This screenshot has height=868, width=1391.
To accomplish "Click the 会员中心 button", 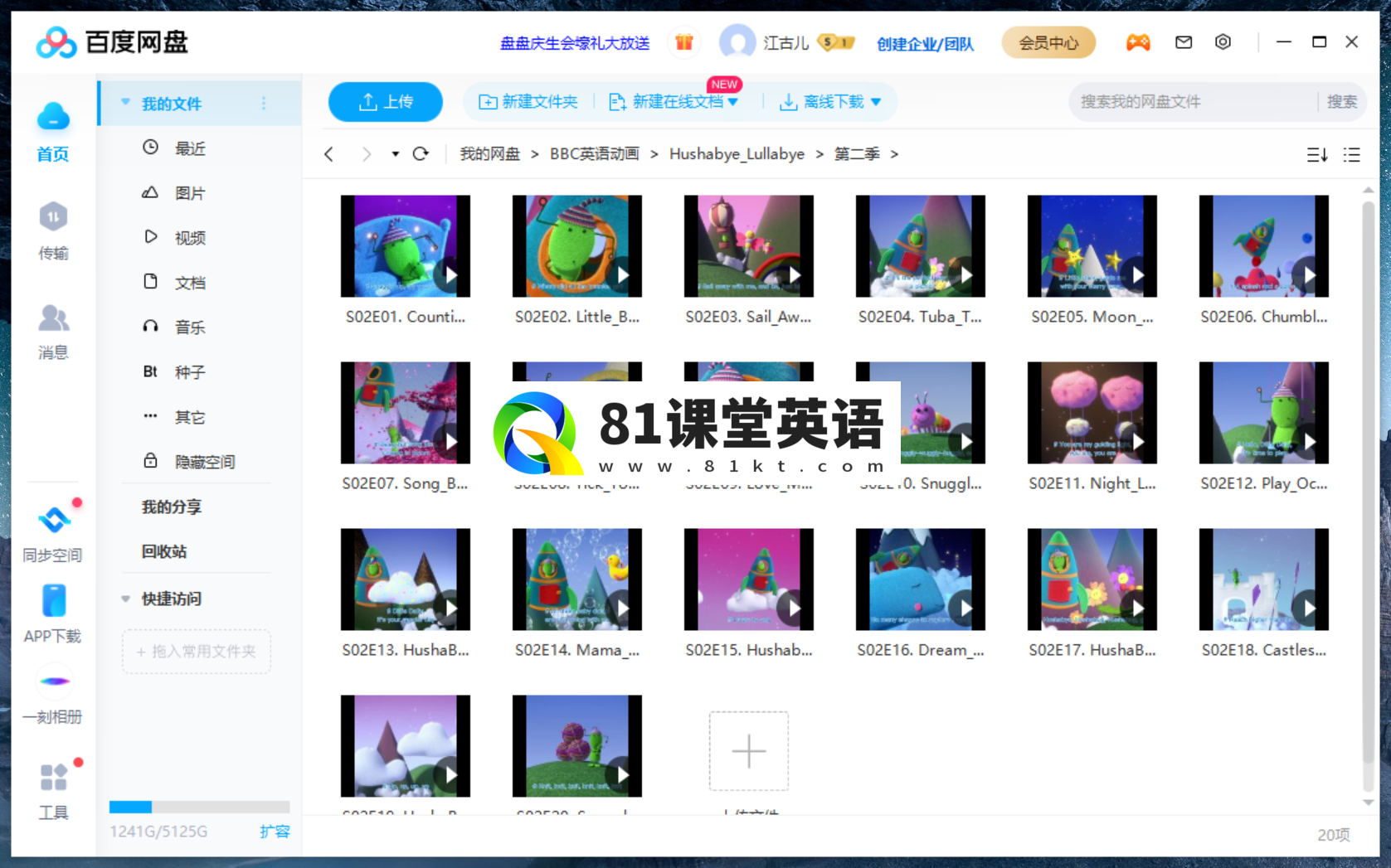I will (x=1048, y=42).
